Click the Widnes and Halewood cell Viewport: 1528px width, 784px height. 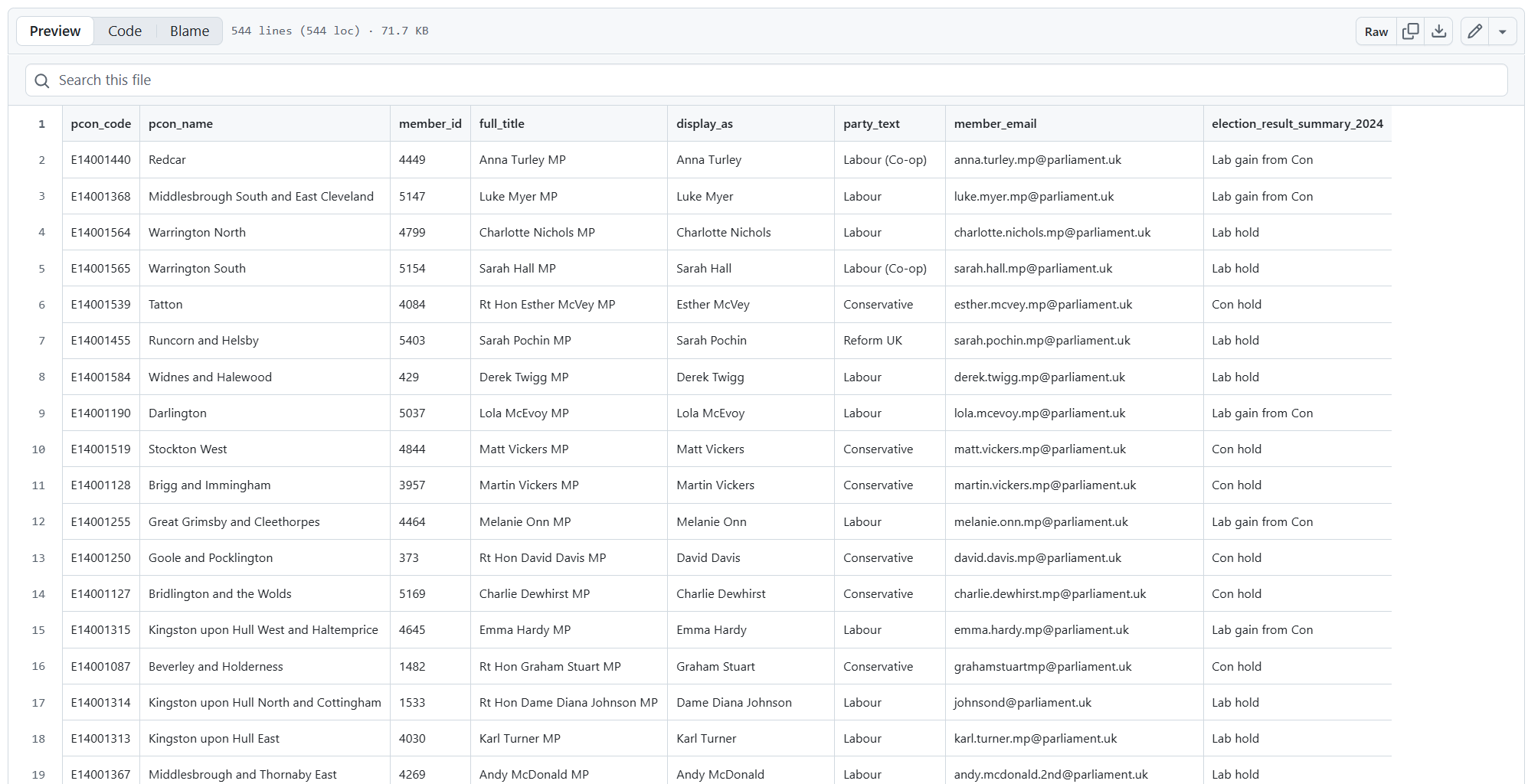click(265, 377)
